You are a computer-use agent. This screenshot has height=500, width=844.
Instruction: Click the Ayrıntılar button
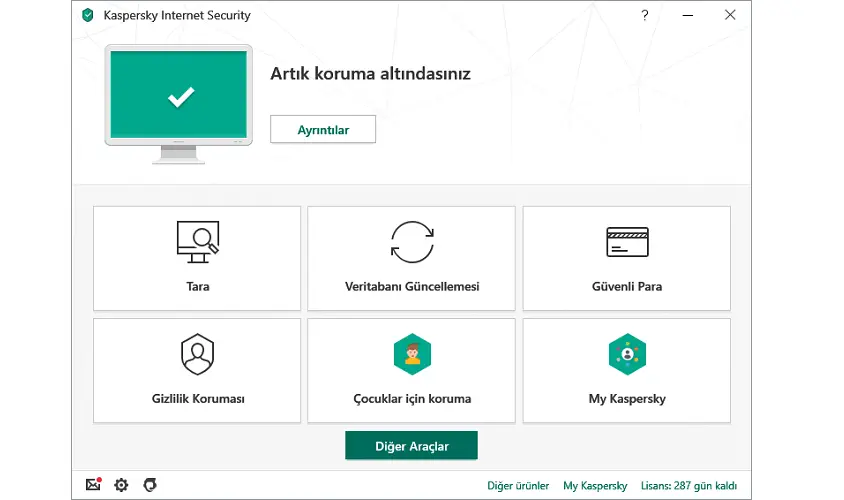[323, 129]
